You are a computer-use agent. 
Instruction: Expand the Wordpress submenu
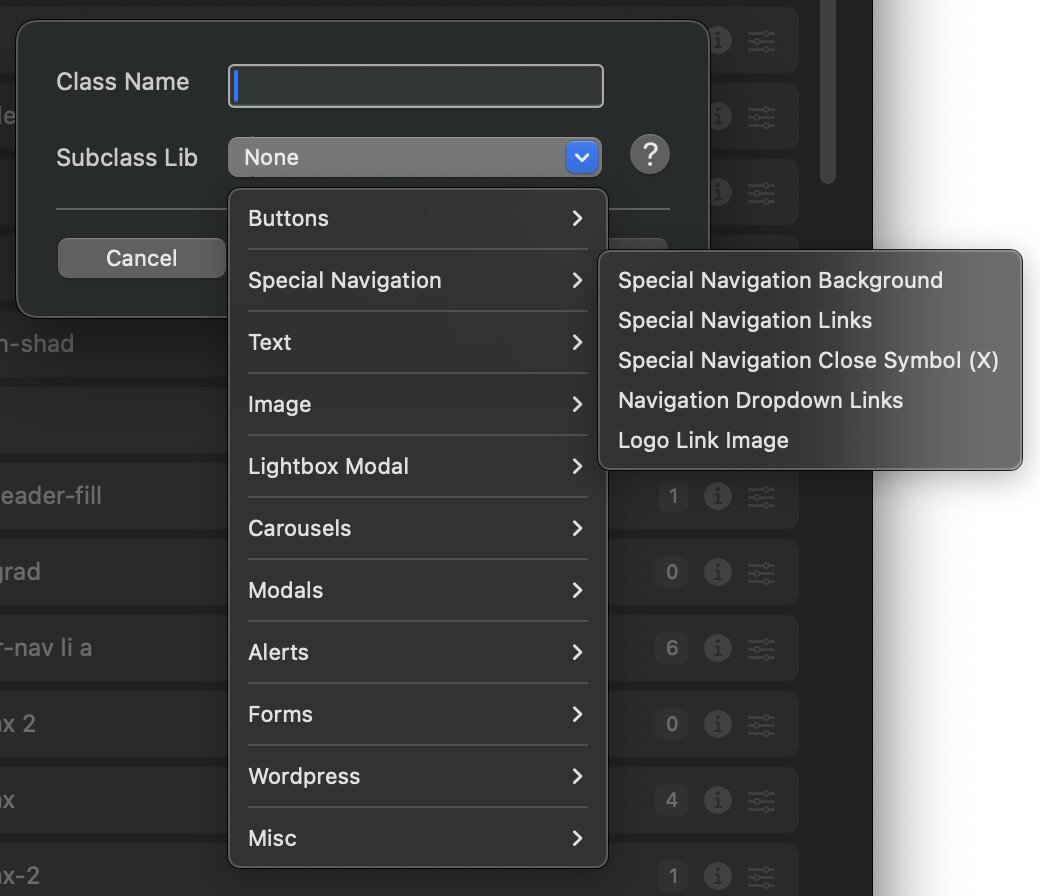coord(416,776)
